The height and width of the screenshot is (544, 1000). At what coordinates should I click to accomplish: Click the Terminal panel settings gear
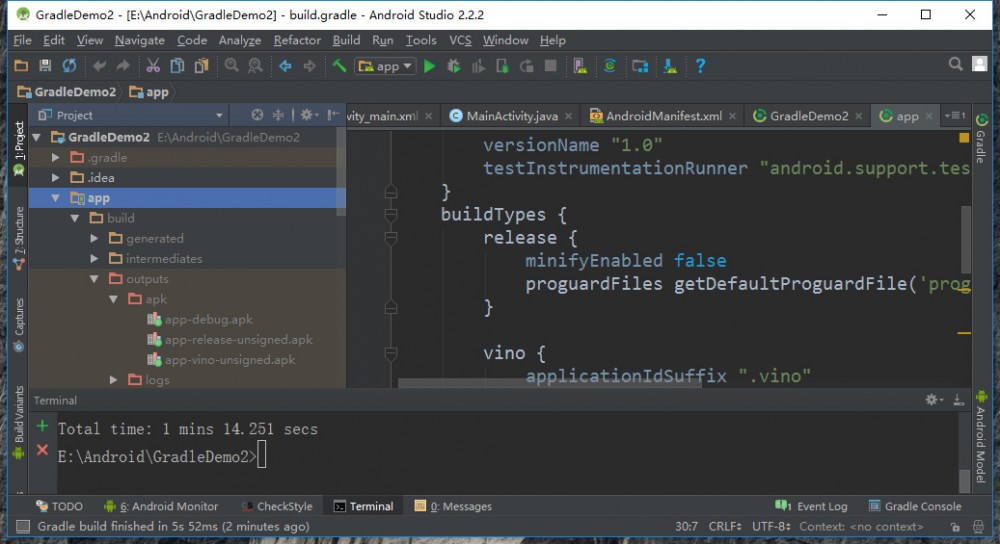(932, 400)
